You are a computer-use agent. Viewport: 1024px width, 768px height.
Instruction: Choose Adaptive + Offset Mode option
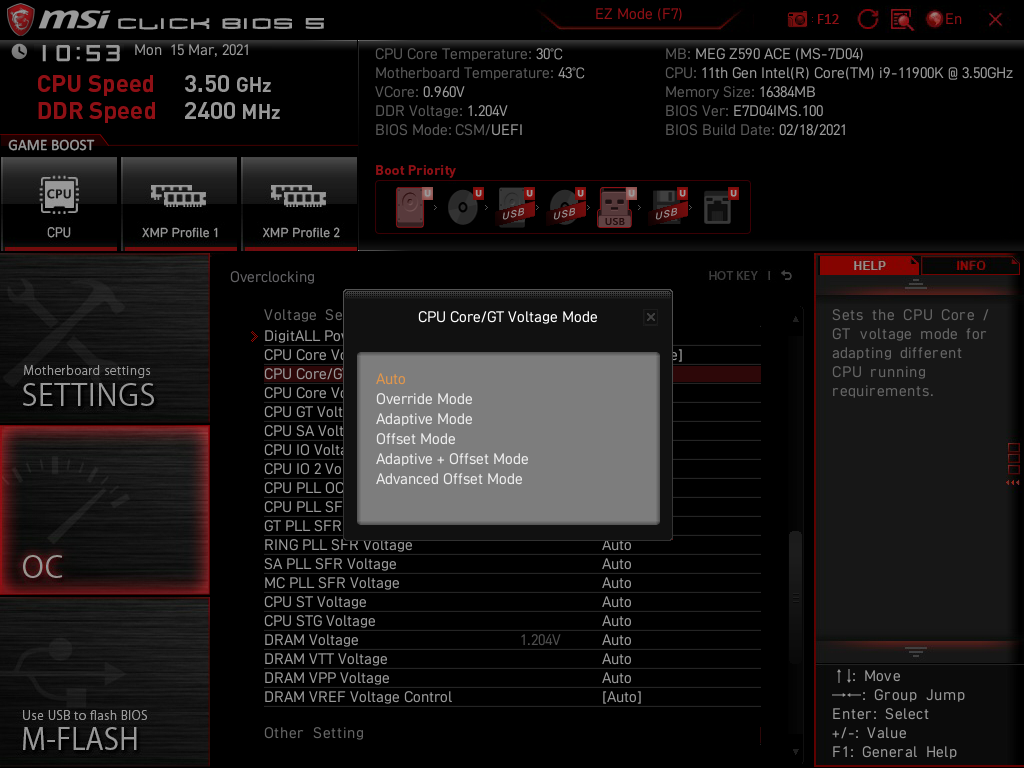tap(452, 459)
